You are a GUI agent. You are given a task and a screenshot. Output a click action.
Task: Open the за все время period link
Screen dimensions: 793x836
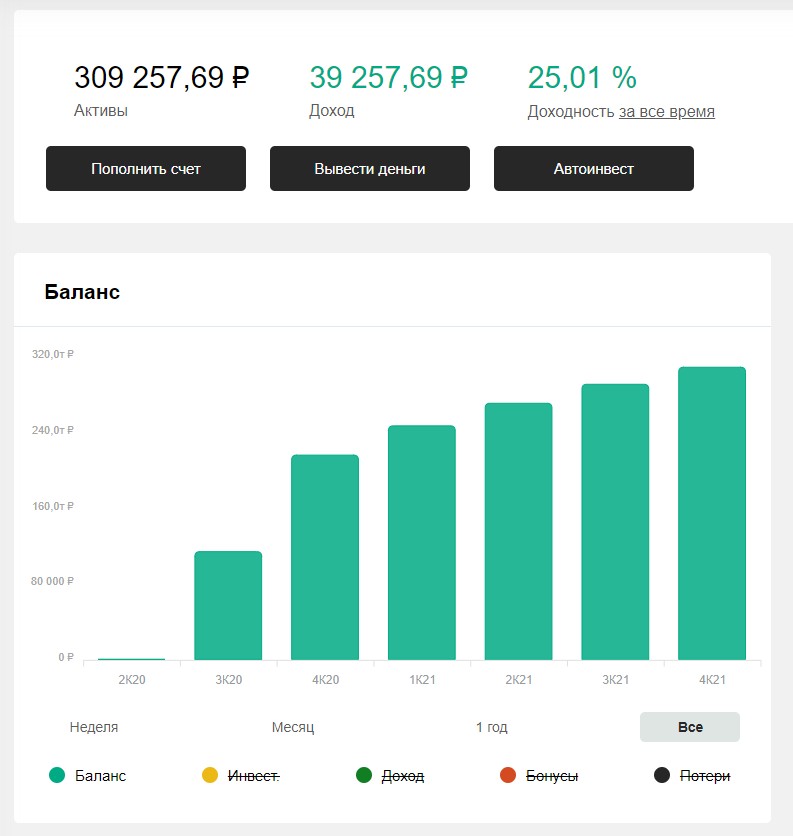point(667,112)
